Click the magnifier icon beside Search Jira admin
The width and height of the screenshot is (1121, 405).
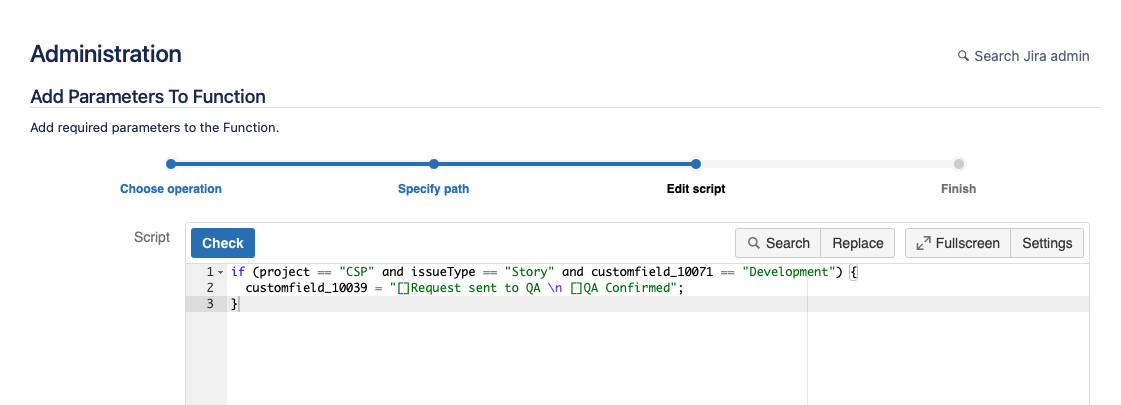coord(963,56)
